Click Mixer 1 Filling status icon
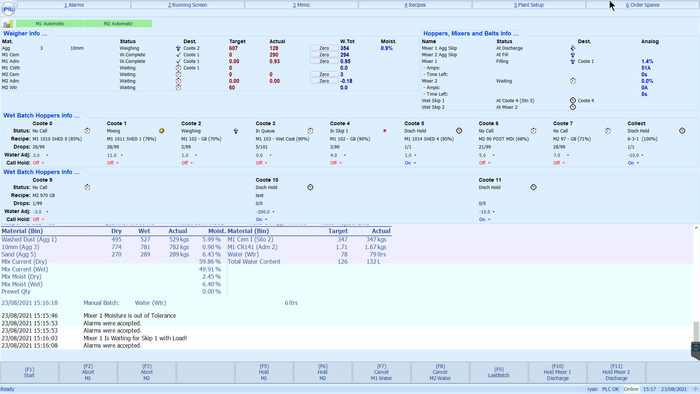The width and height of the screenshot is (700, 394). (x=573, y=61)
